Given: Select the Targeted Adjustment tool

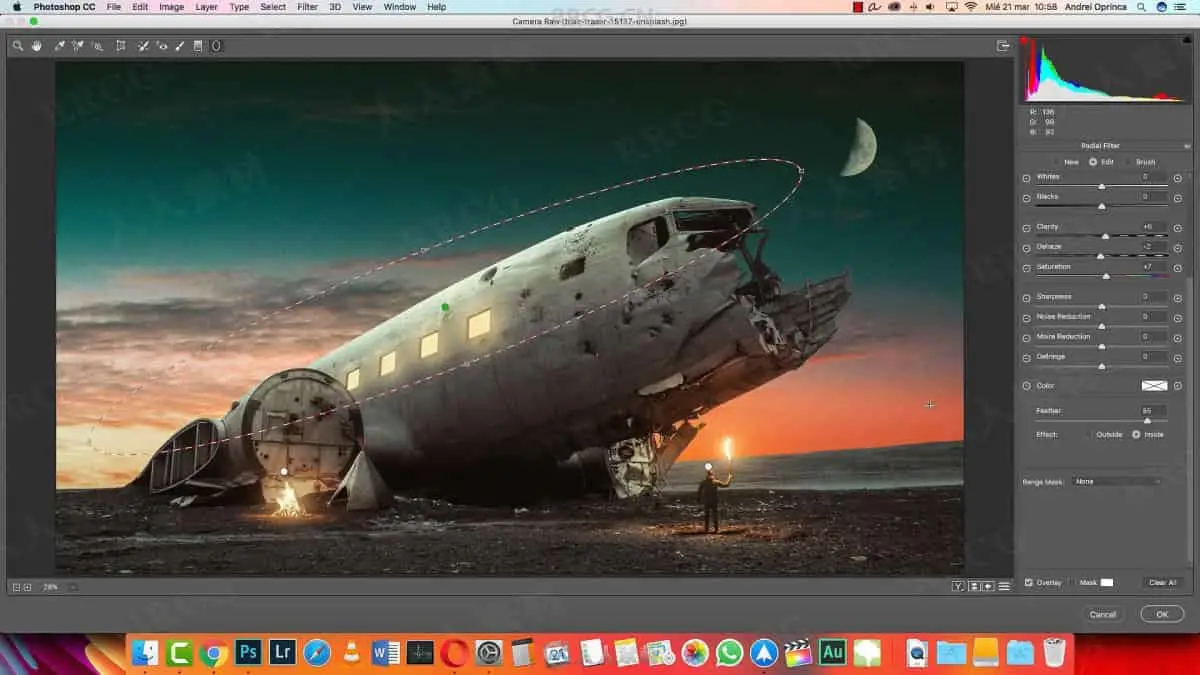Looking at the screenshot, I should click(97, 46).
